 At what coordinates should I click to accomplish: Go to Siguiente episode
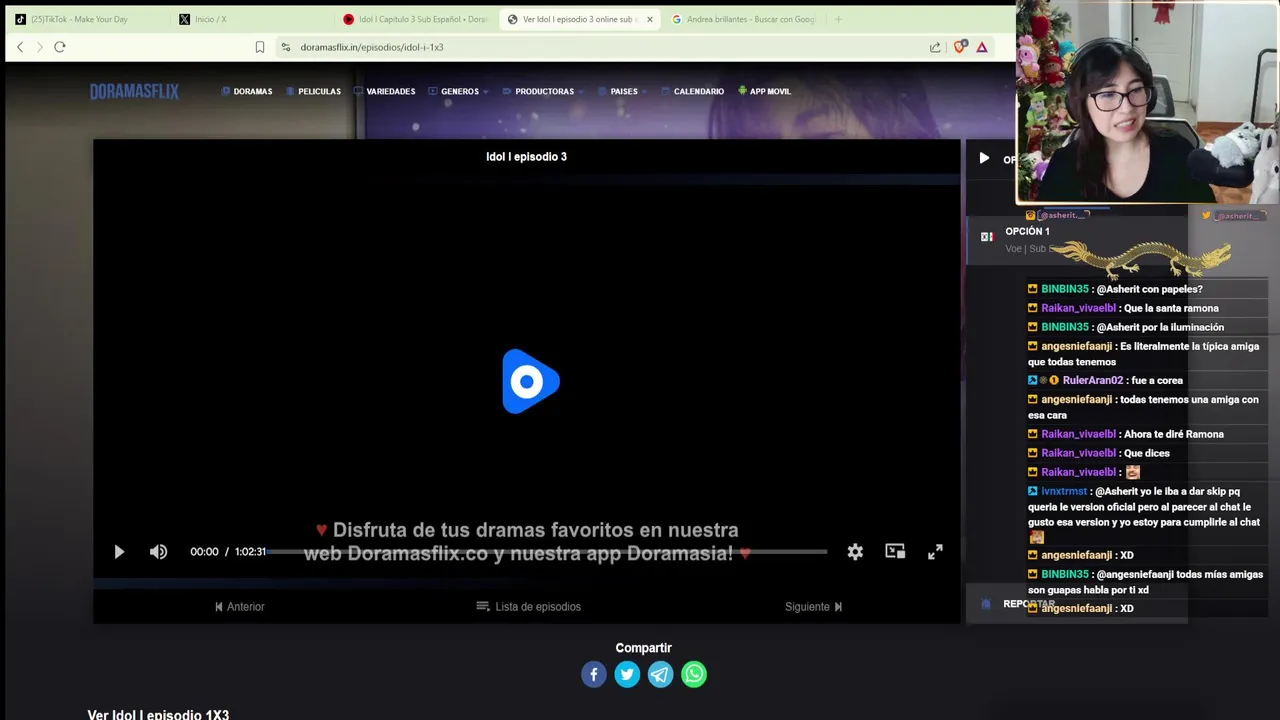[813, 606]
